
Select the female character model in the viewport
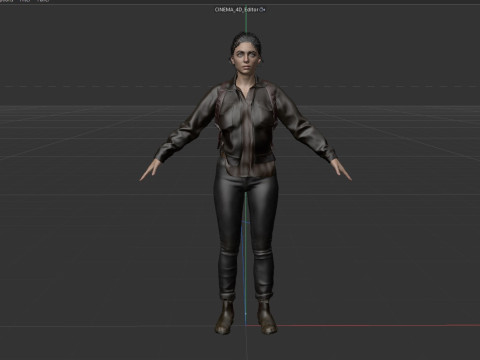pyautogui.click(x=246, y=183)
